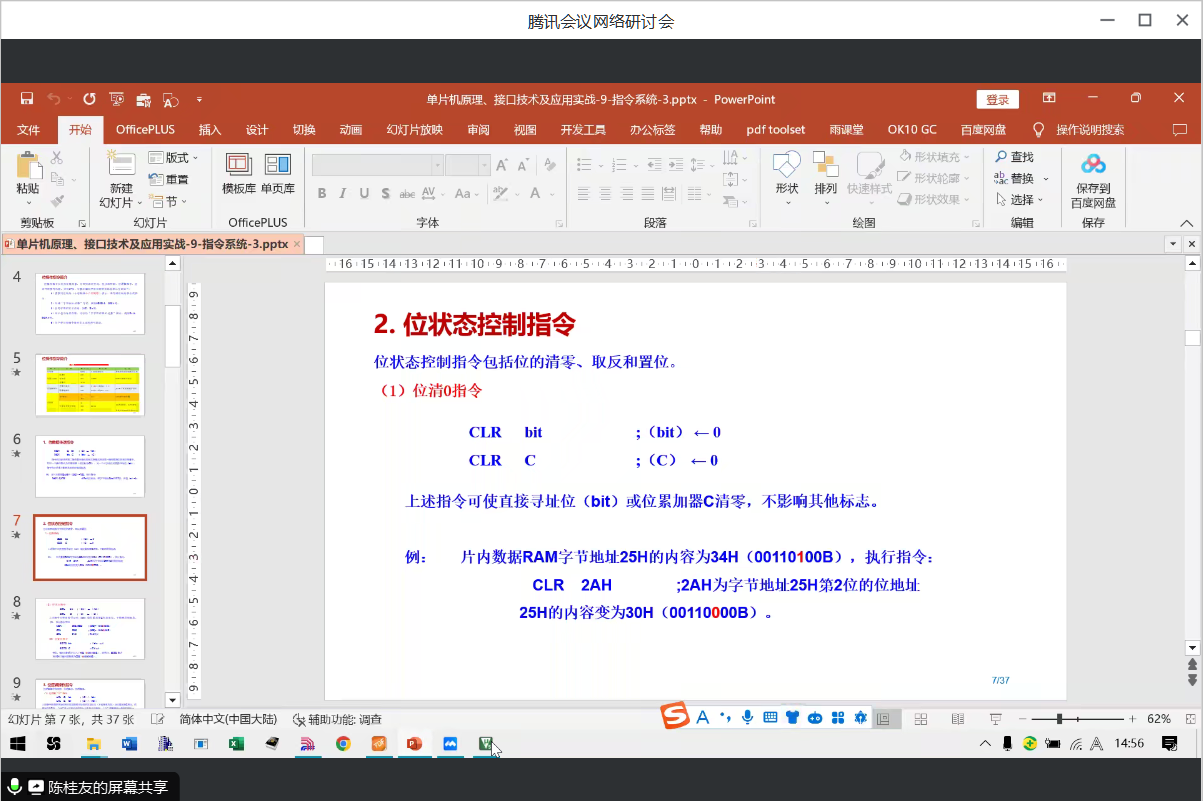Expand the 选择 select dropdown
This screenshot has height=801, width=1203.
click(1022, 199)
